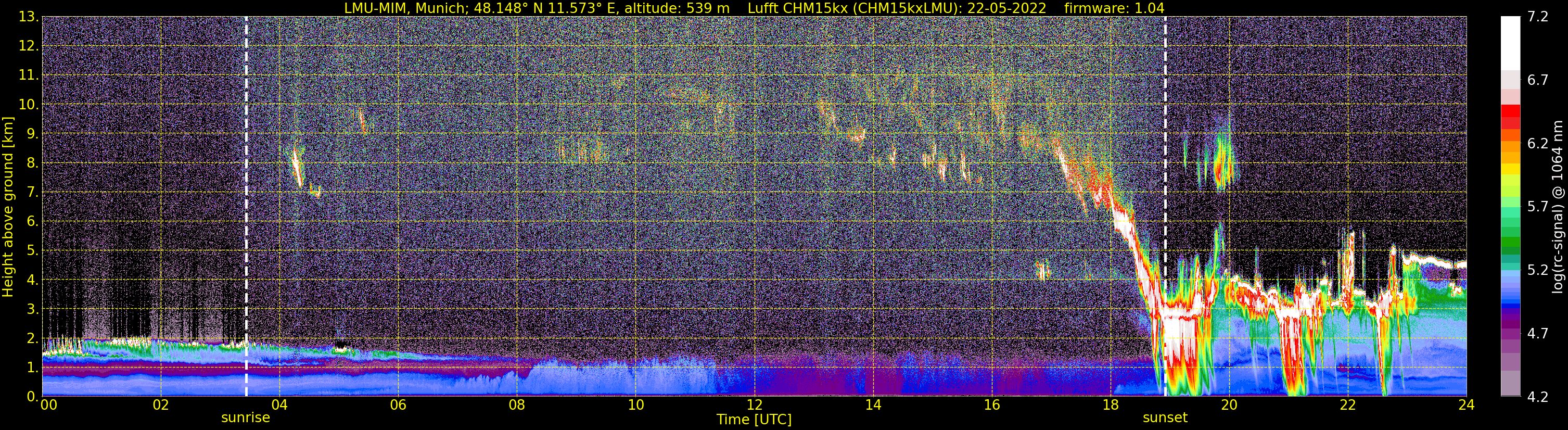This screenshot has width=1568, height=430.
Task: Click the height axis tick '6.'
Action: 33,222
